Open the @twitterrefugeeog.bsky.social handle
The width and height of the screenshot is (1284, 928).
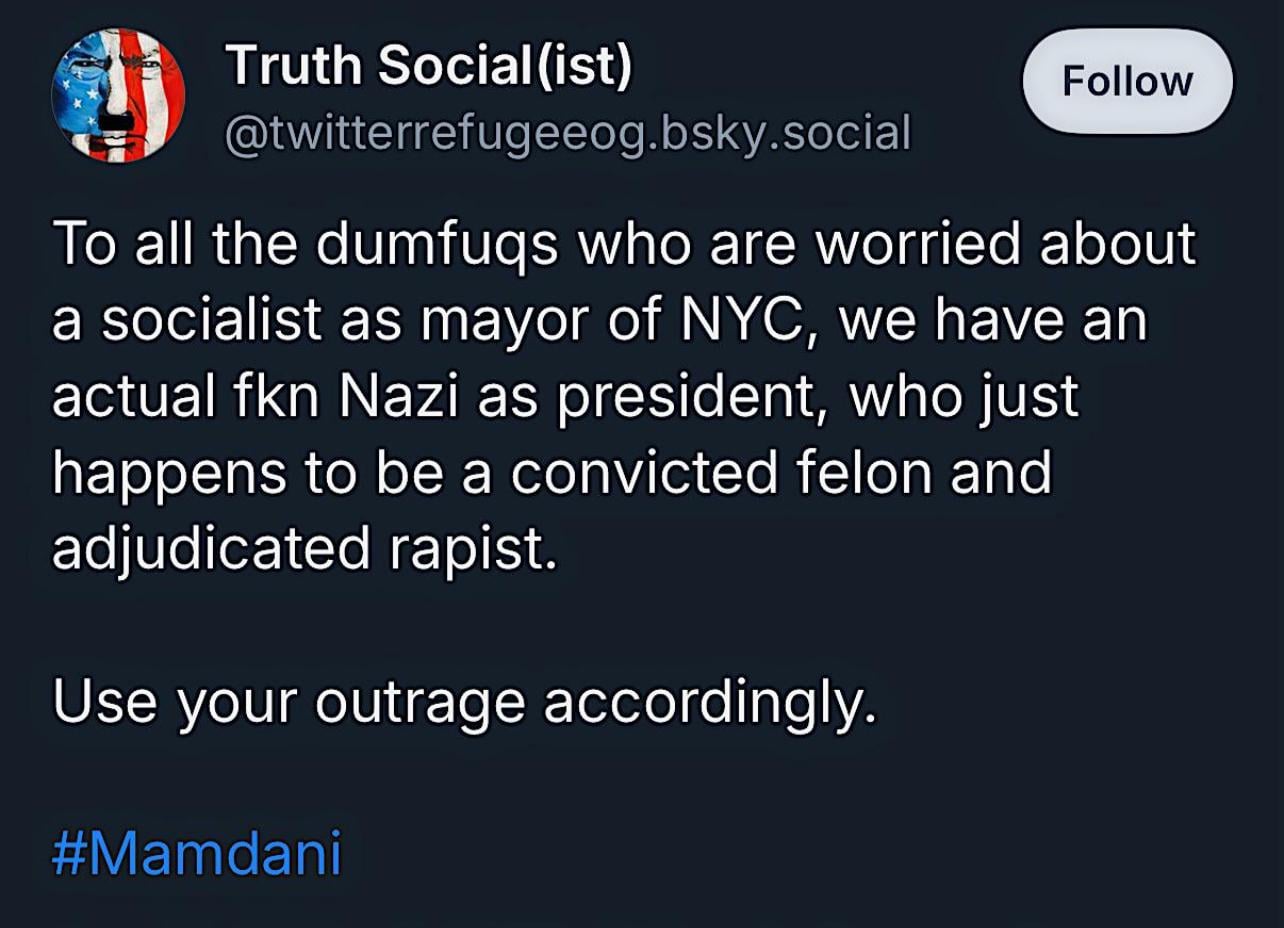coord(568,133)
